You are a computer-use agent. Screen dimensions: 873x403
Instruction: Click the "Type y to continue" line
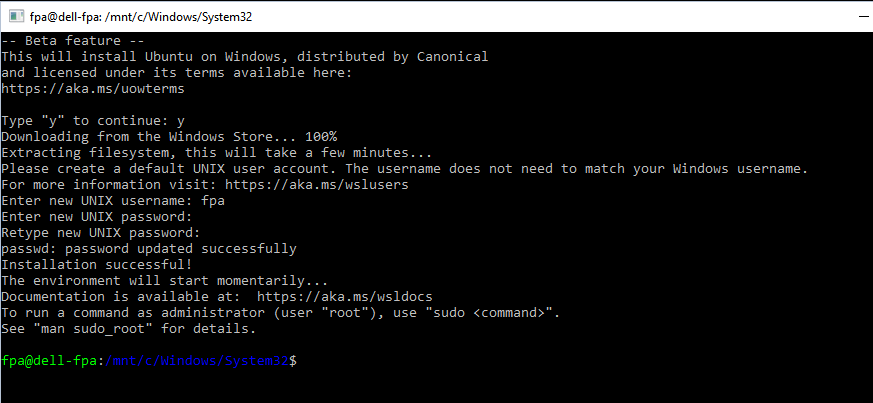[92, 120]
